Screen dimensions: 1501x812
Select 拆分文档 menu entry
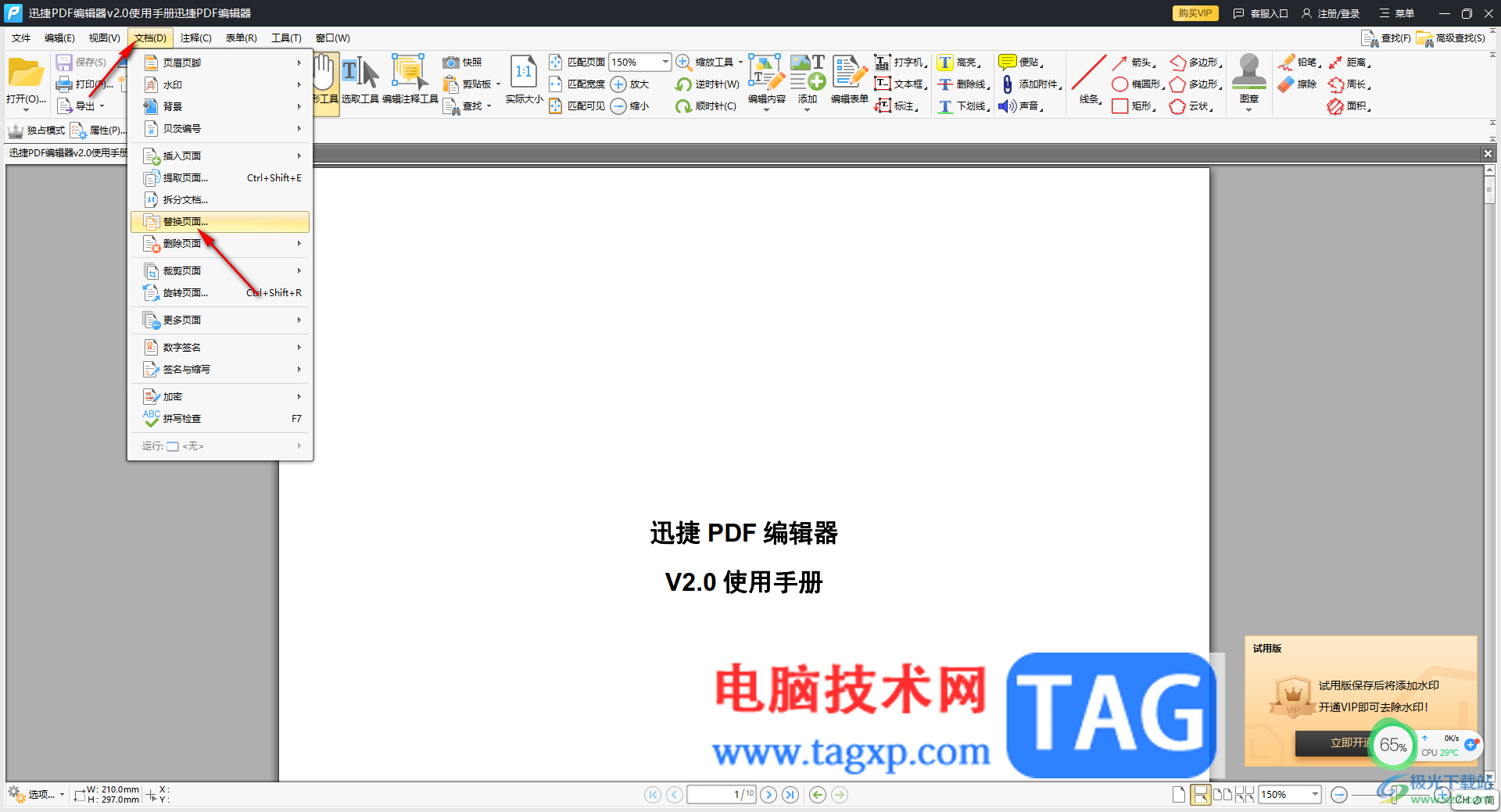click(x=220, y=200)
